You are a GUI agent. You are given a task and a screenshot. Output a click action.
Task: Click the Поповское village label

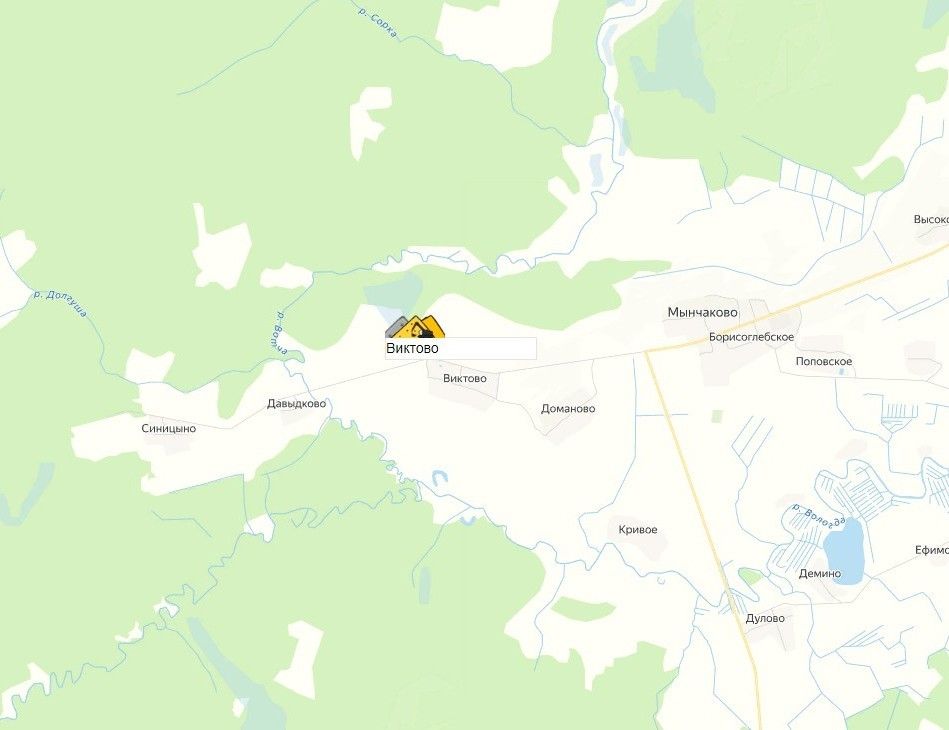(824, 361)
